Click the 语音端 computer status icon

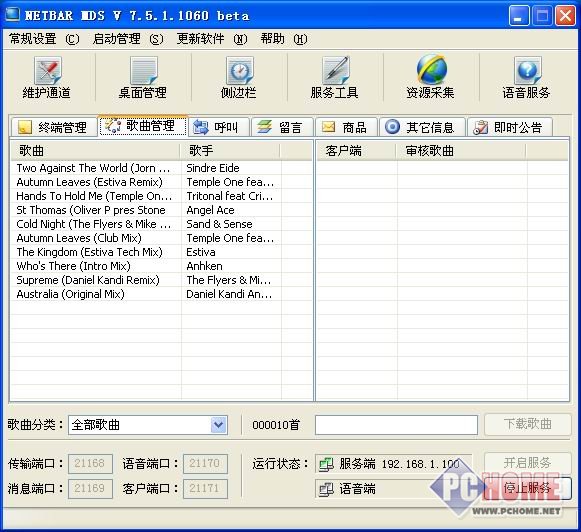pyautogui.click(x=326, y=489)
